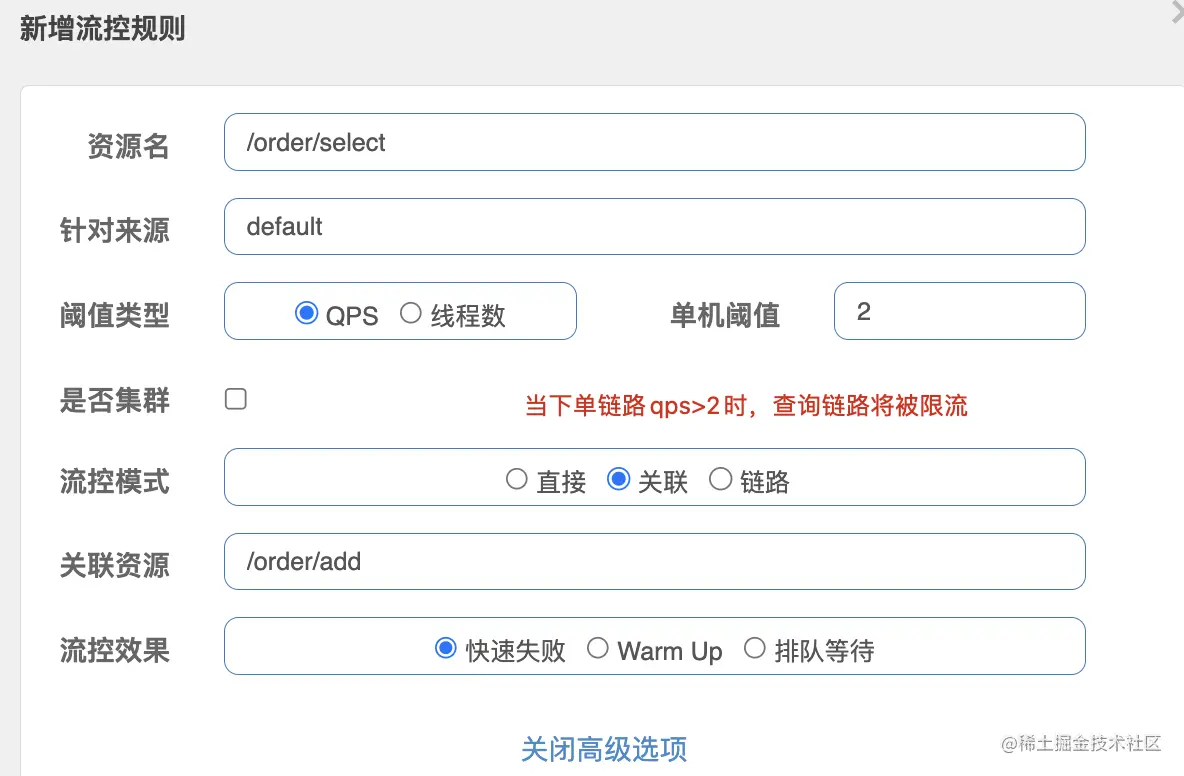The image size is (1184, 776).
Task: Close the 新增流控规则 dialog
Action: tap(1177, 12)
